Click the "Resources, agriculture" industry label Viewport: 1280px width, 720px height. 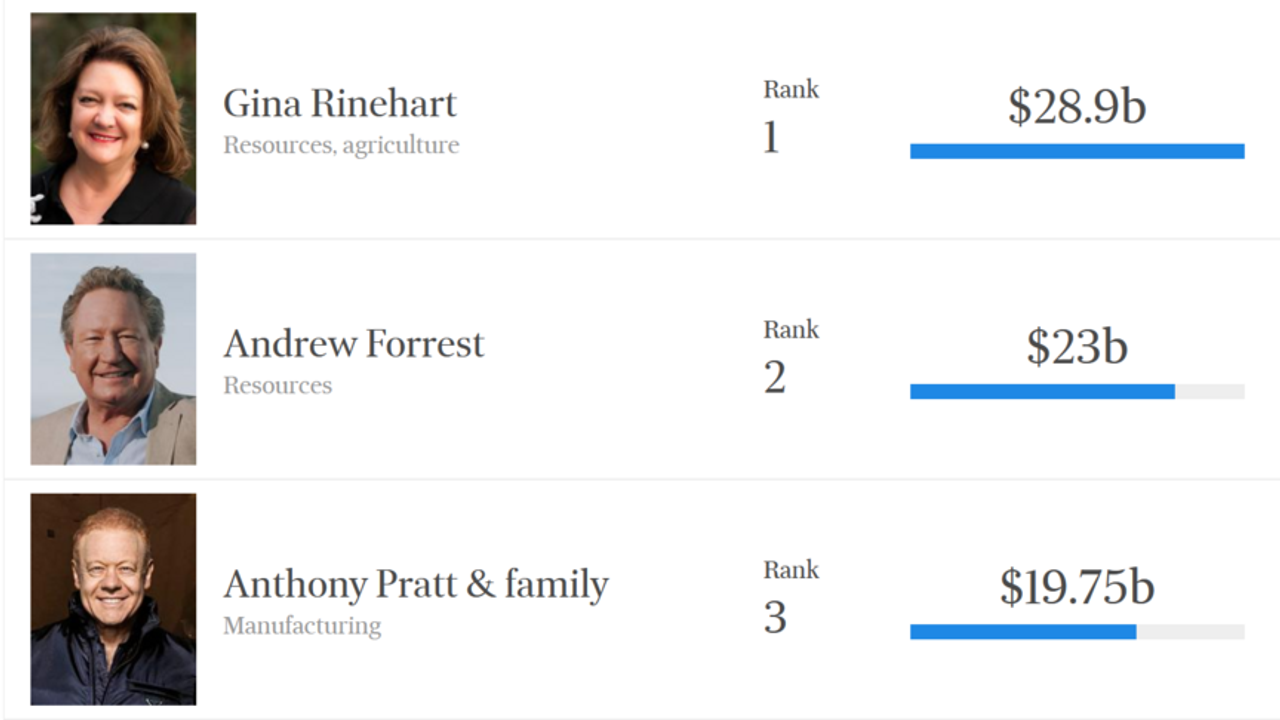tap(341, 146)
